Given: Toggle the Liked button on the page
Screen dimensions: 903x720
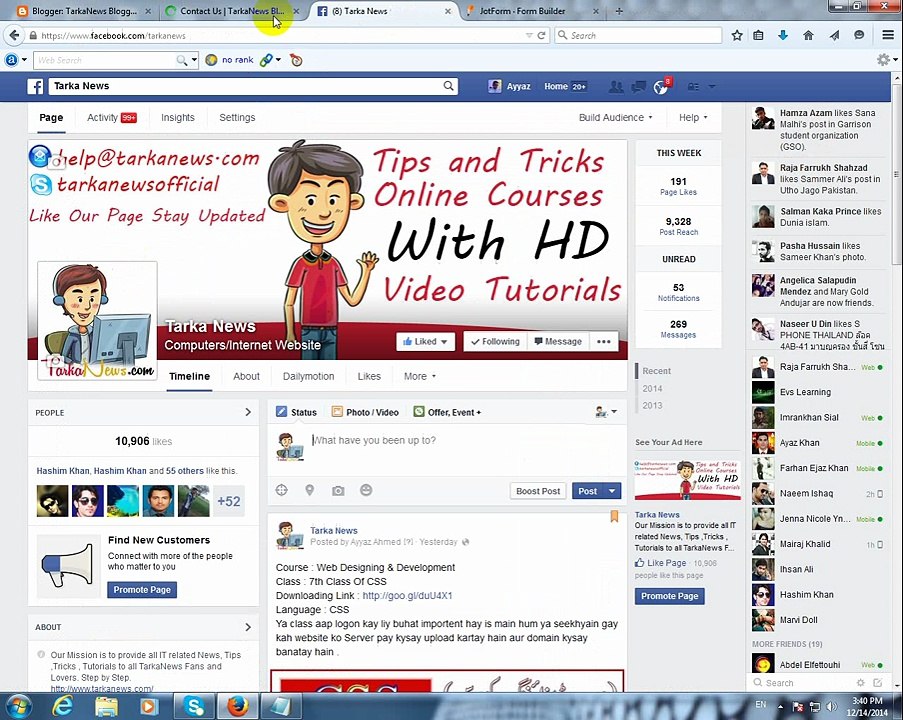Looking at the screenshot, I should [x=426, y=342].
